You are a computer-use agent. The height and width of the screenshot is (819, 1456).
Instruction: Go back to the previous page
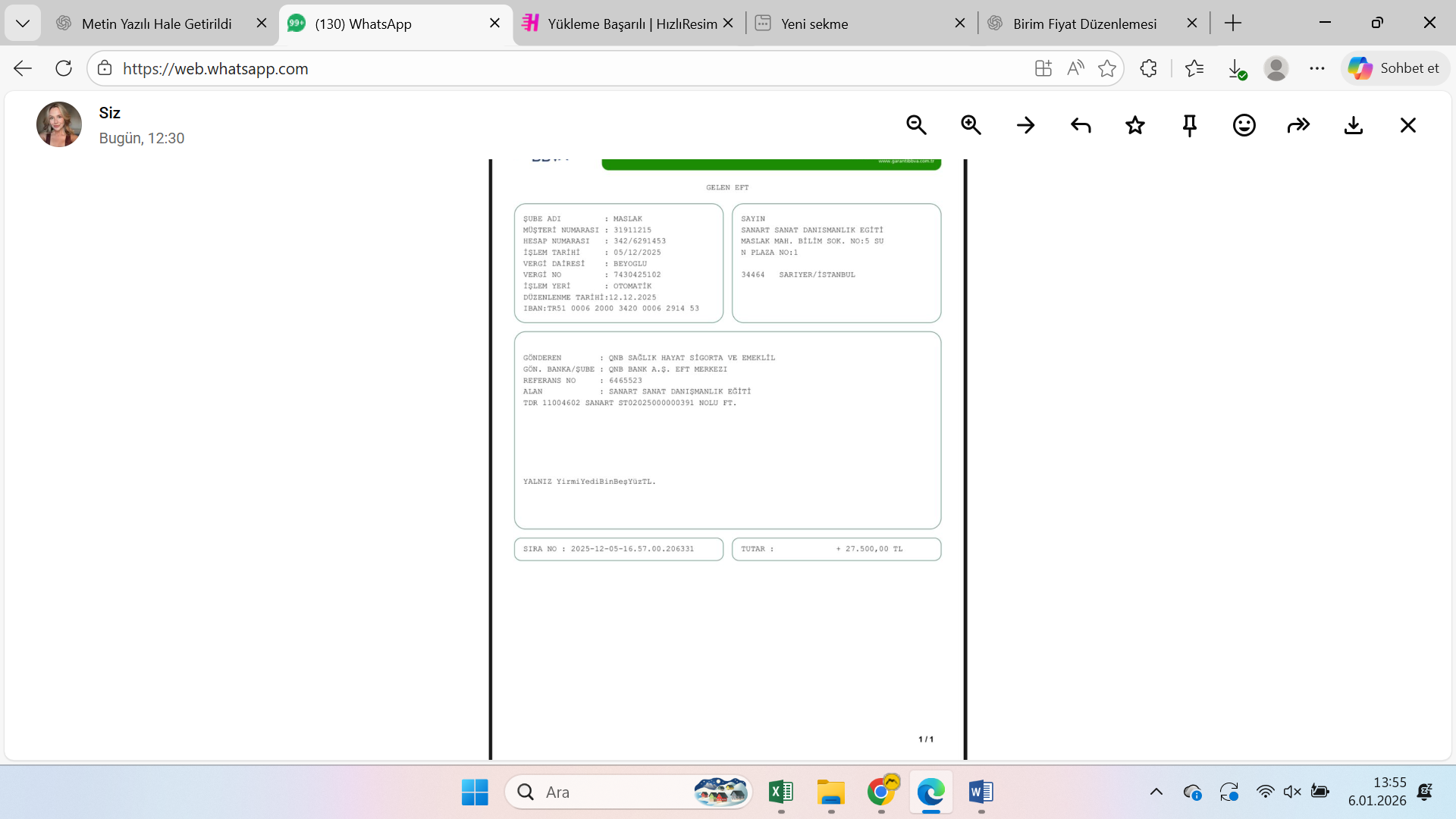[x=23, y=68]
